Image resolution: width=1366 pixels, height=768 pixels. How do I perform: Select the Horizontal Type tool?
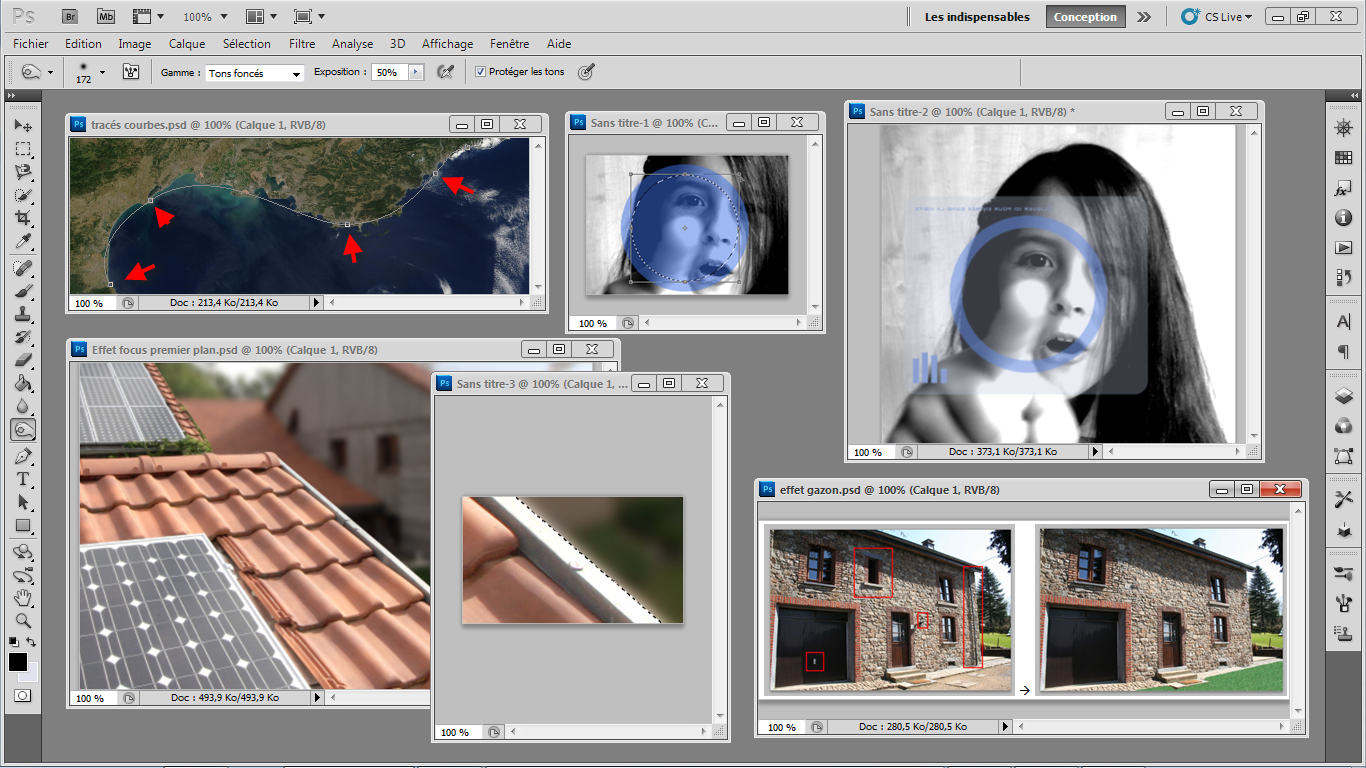[23, 479]
